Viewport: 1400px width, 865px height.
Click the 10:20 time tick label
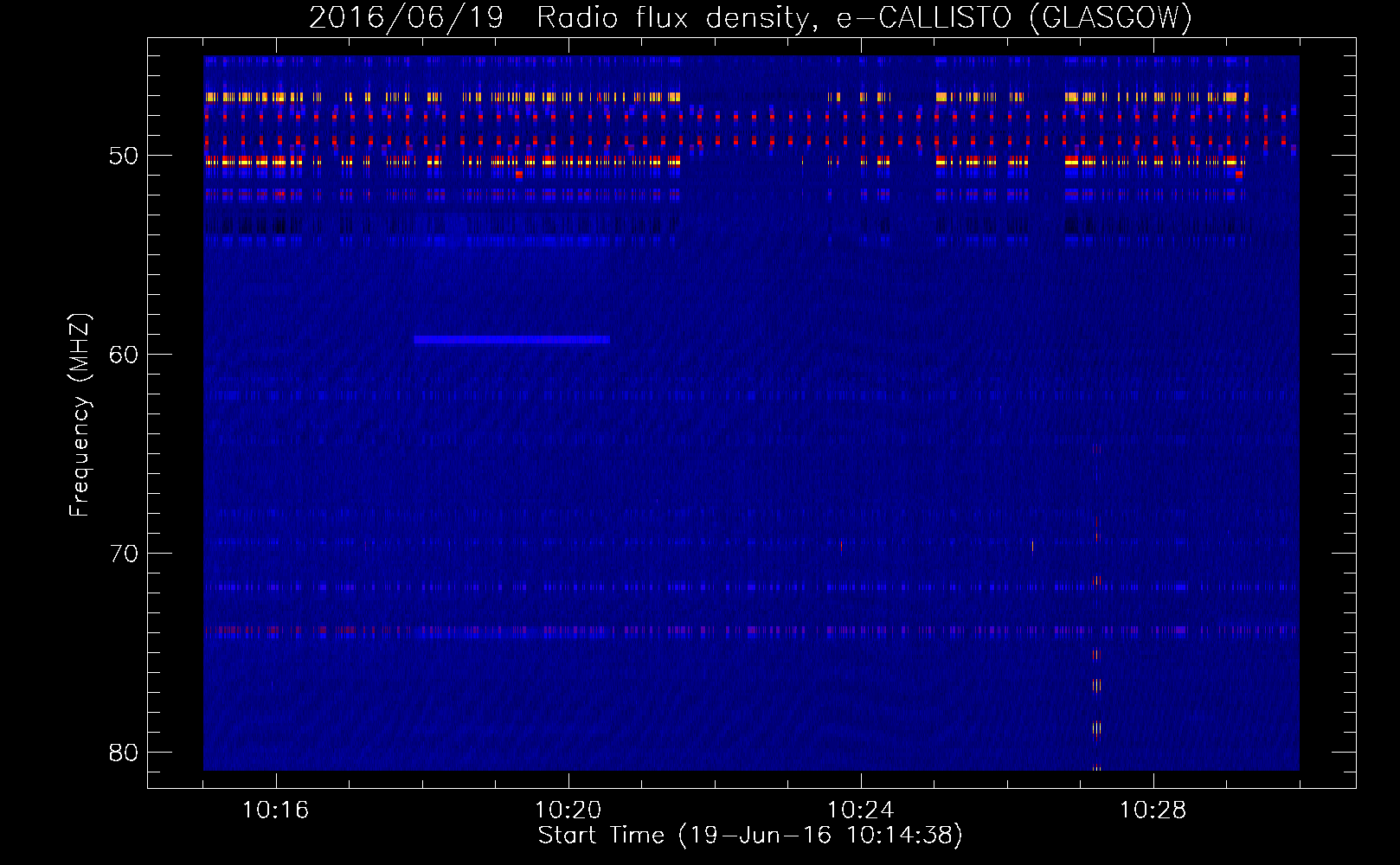(x=568, y=811)
